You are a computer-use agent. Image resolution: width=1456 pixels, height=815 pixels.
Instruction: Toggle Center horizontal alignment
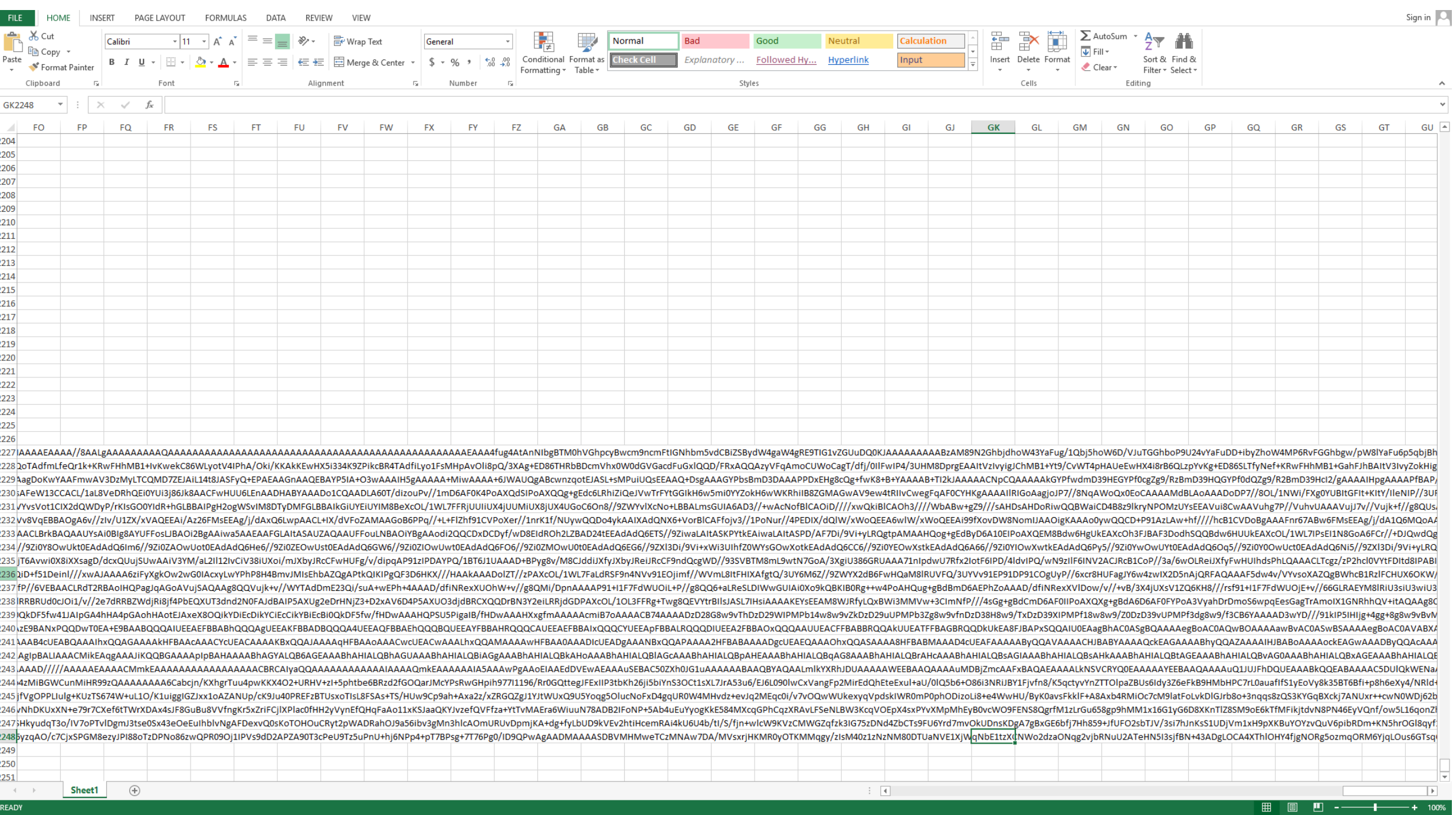(x=267, y=62)
